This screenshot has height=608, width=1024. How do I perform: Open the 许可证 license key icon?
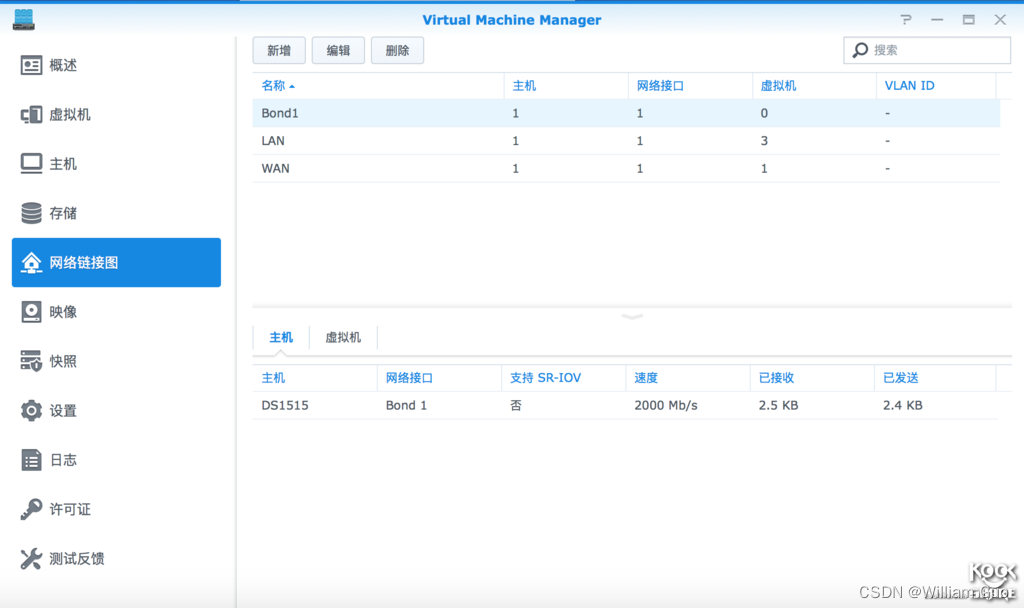(31, 509)
